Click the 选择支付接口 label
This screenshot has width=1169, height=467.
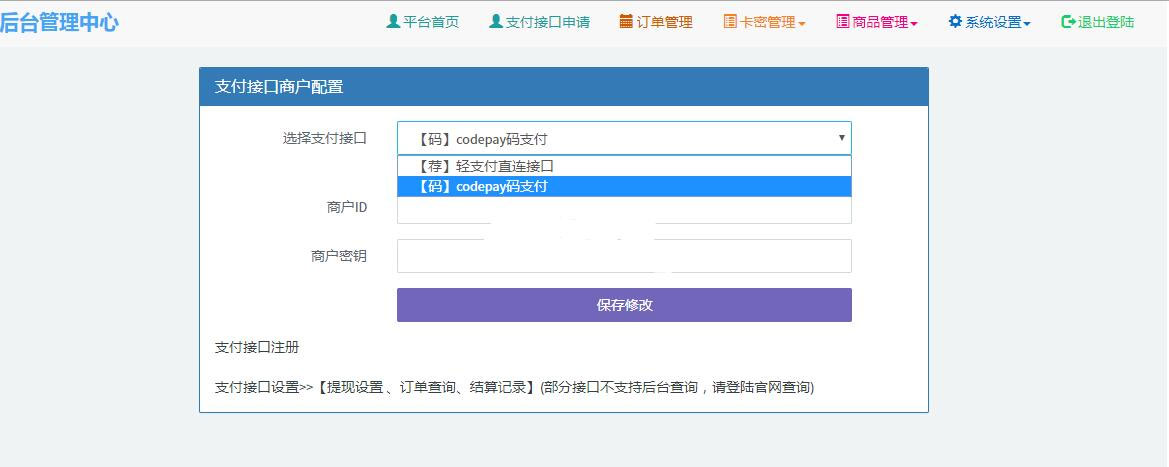pos(324,138)
